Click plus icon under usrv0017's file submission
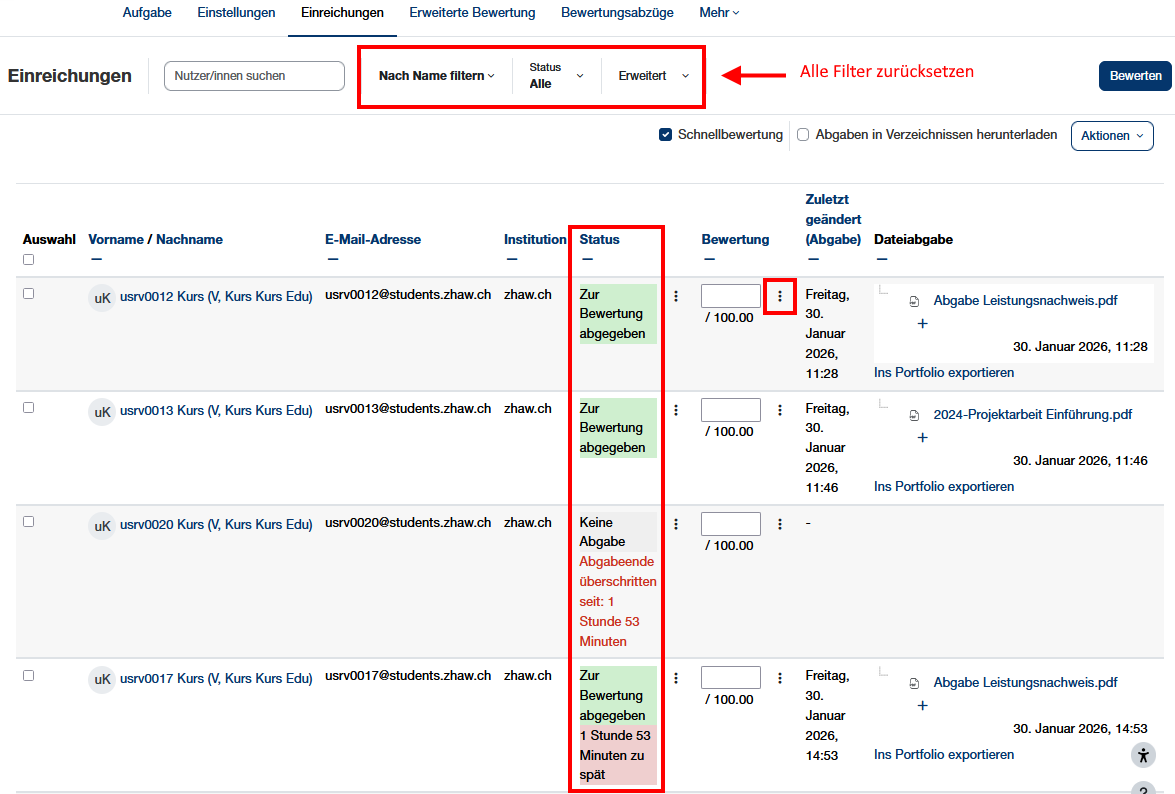The image size is (1175, 794). 922,706
